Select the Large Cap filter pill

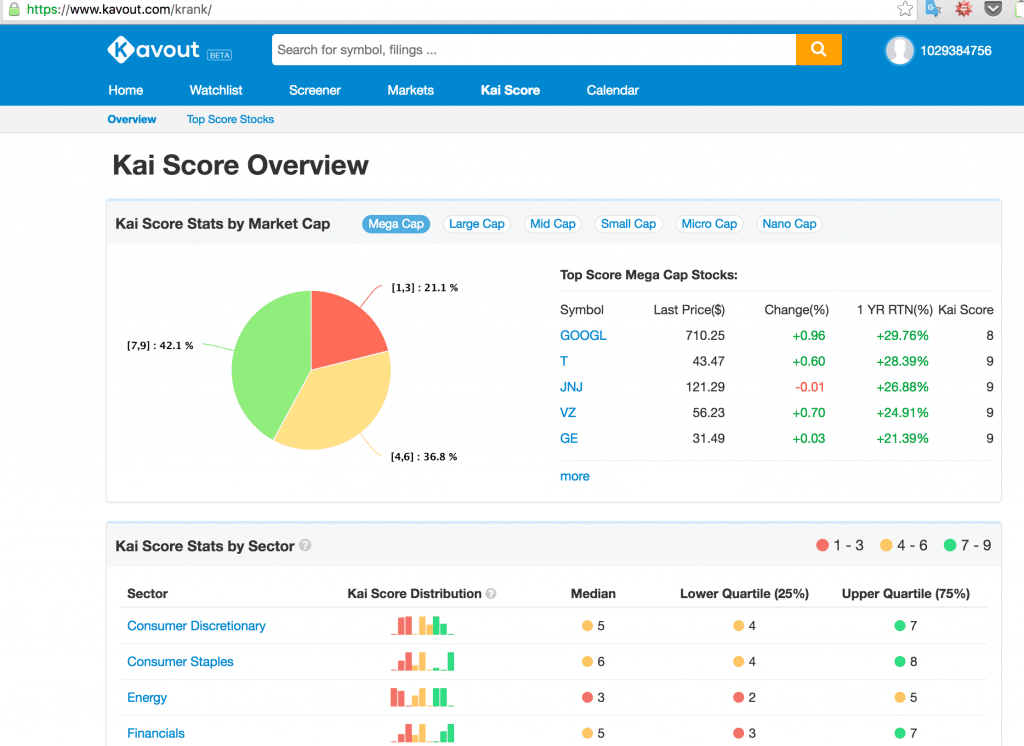tap(477, 224)
